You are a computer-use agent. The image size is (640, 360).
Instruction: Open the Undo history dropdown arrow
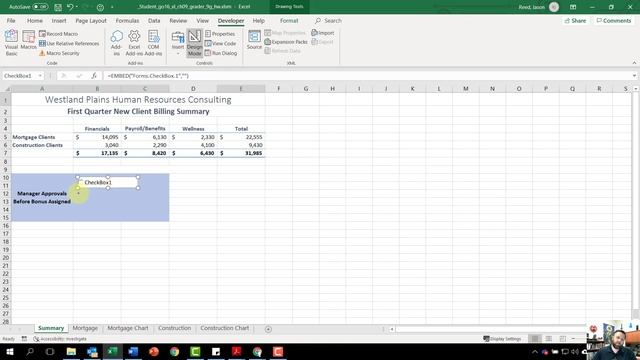pyautogui.click(x=77, y=7)
